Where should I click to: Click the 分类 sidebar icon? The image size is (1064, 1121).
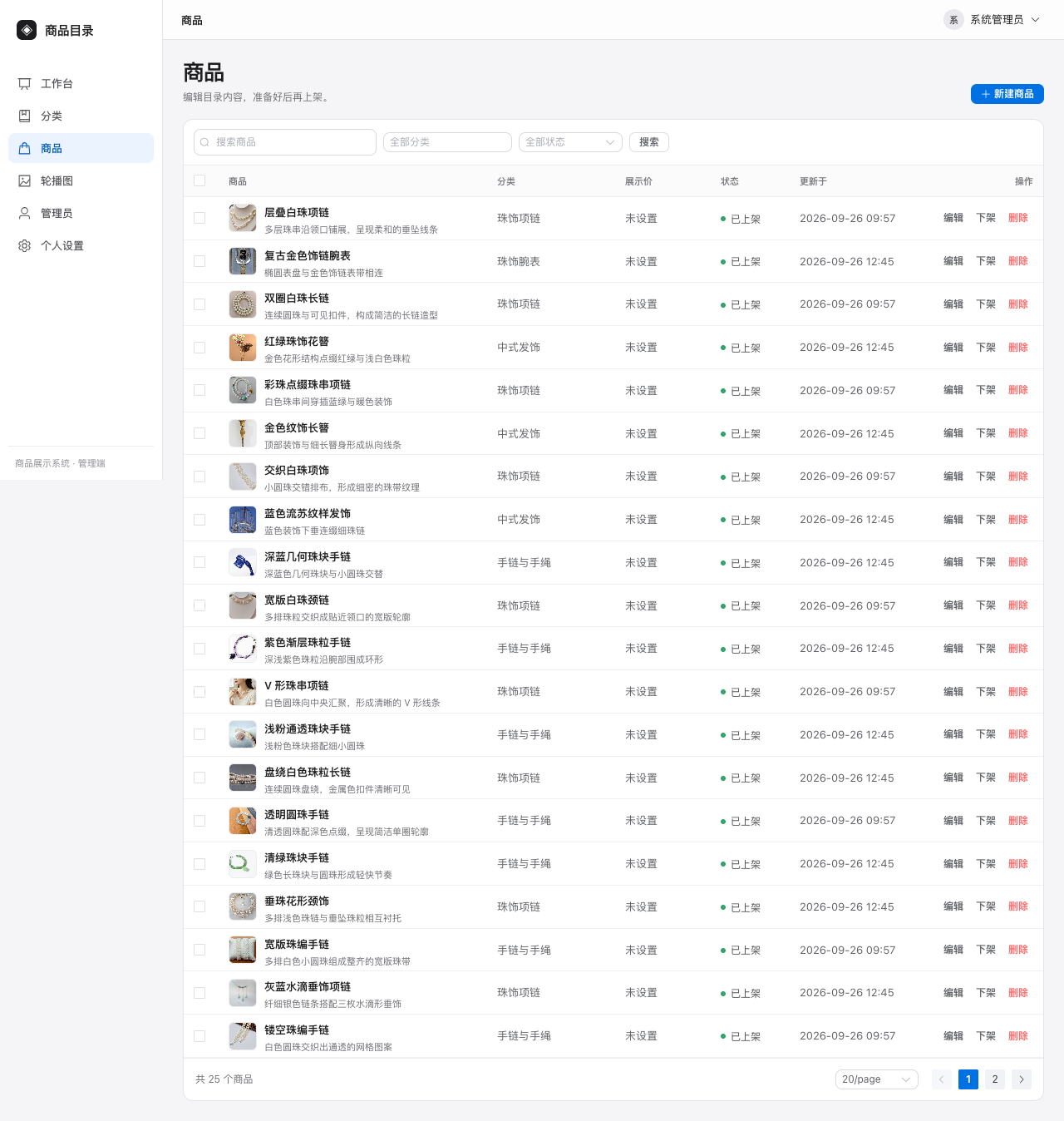coord(25,116)
